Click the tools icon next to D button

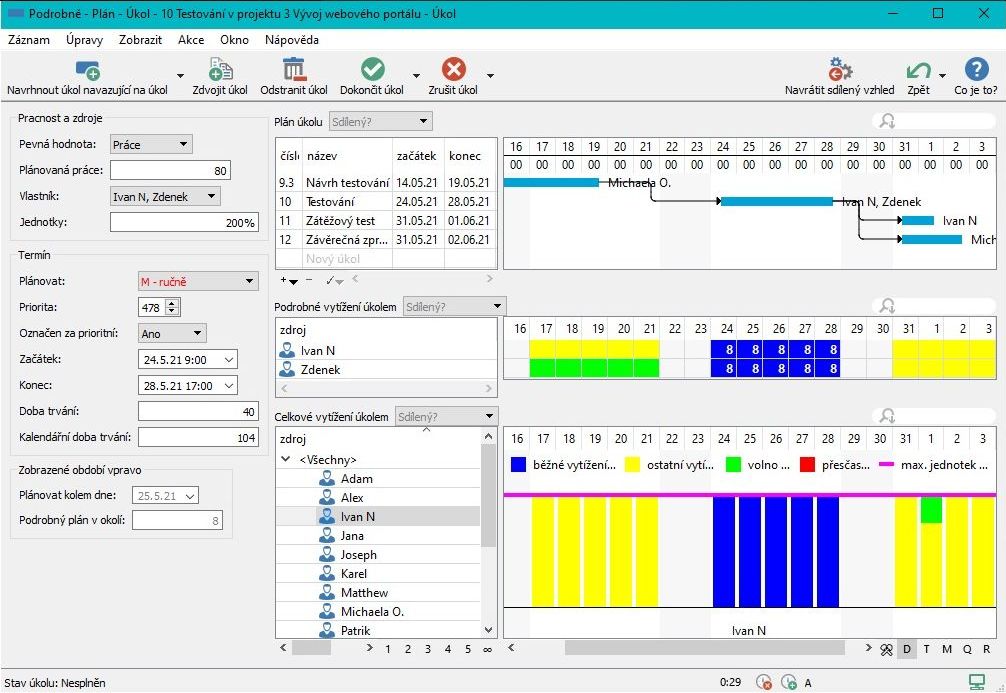tap(887, 649)
